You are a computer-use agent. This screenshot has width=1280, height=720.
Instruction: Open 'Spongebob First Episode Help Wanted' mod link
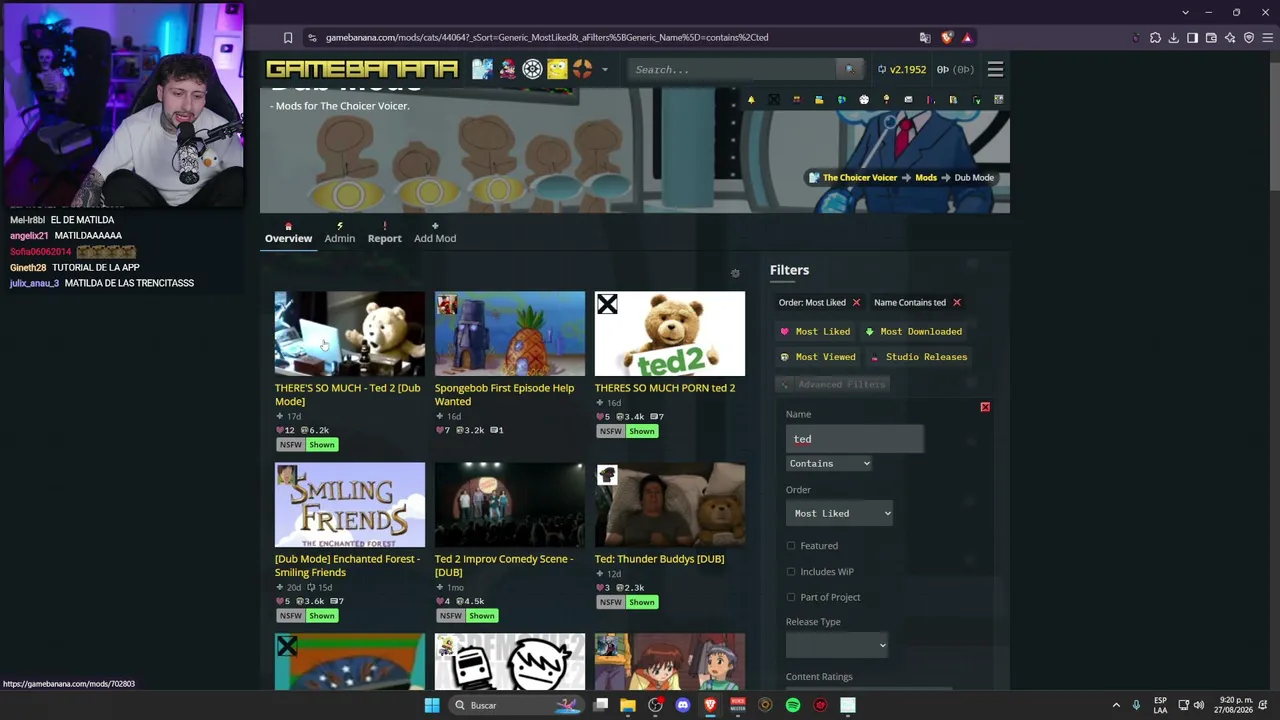tap(504, 395)
